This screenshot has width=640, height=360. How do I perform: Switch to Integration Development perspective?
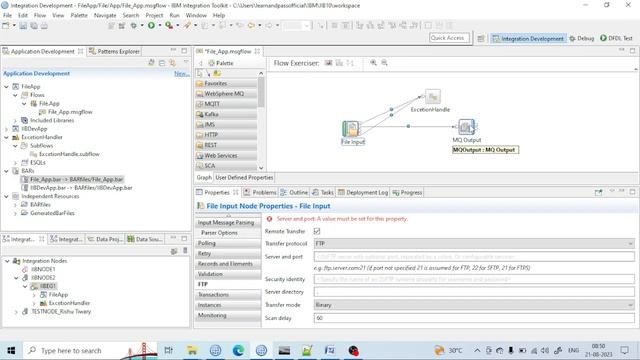(528, 38)
